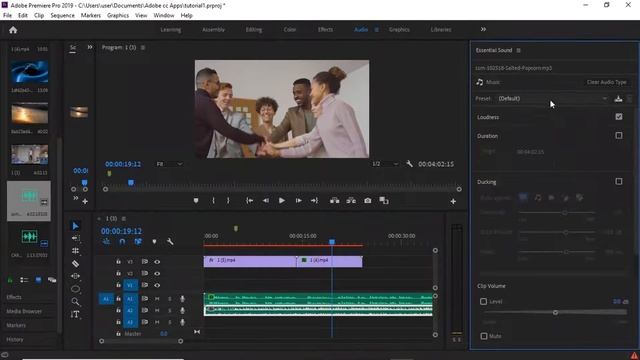Check the Clip Volume Level checkbox
The width and height of the screenshot is (640, 360).
tap(484, 301)
